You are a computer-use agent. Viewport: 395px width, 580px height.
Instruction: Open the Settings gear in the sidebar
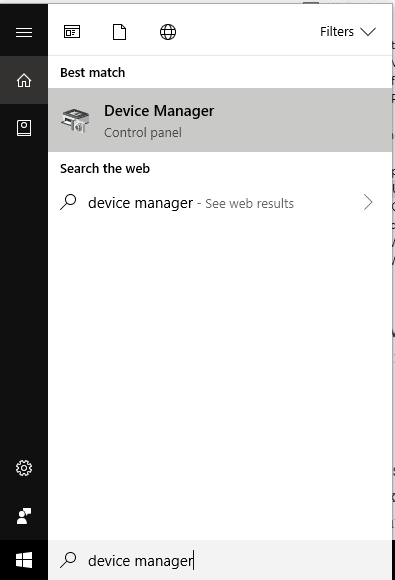tap(24, 468)
